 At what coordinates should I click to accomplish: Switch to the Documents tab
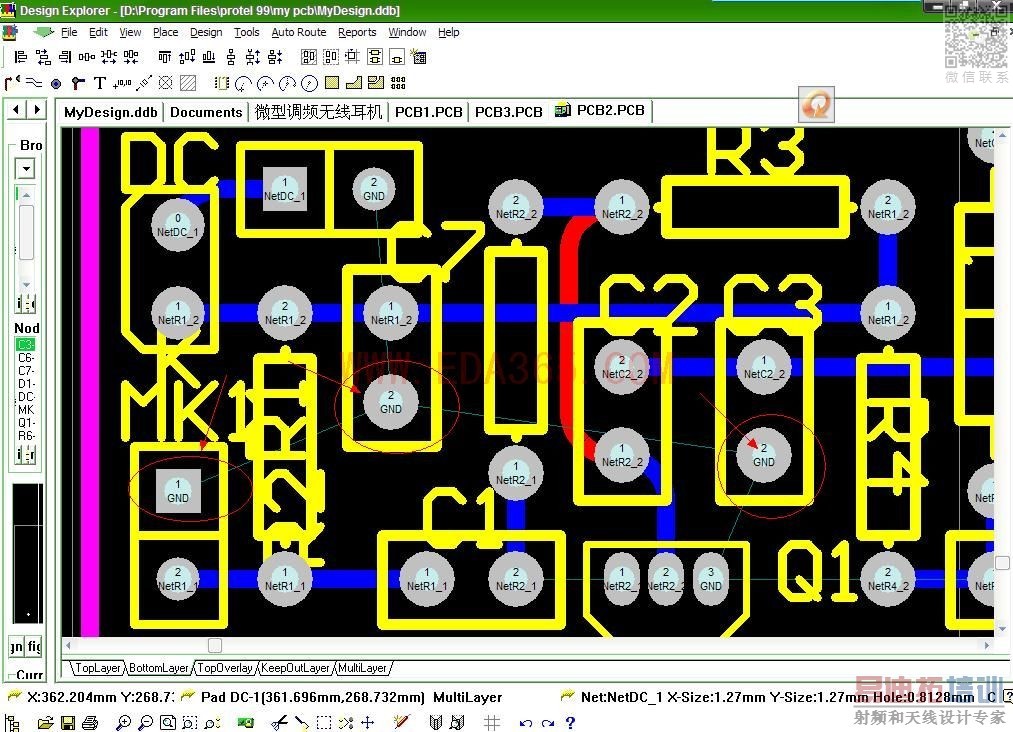click(x=206, y=112)
